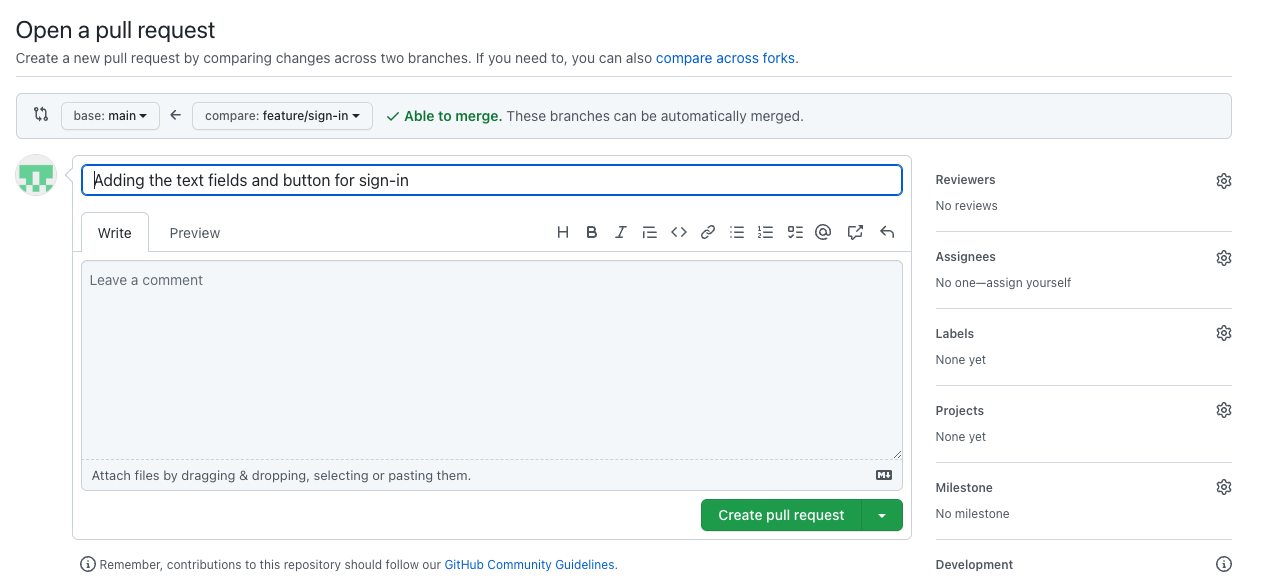1274x584 pixels.
Task: Click the user avatar
Action: pos(36,175)
